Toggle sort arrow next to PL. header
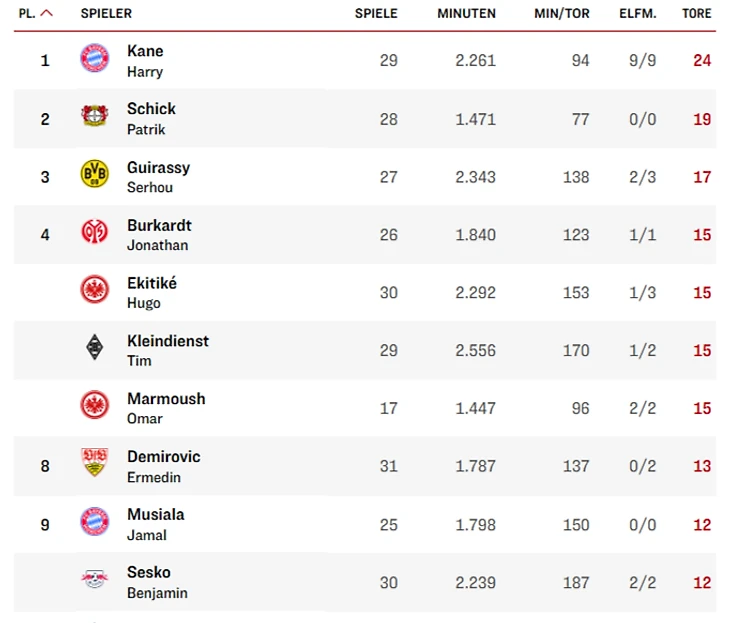730x623 pixels. point(46,14)
